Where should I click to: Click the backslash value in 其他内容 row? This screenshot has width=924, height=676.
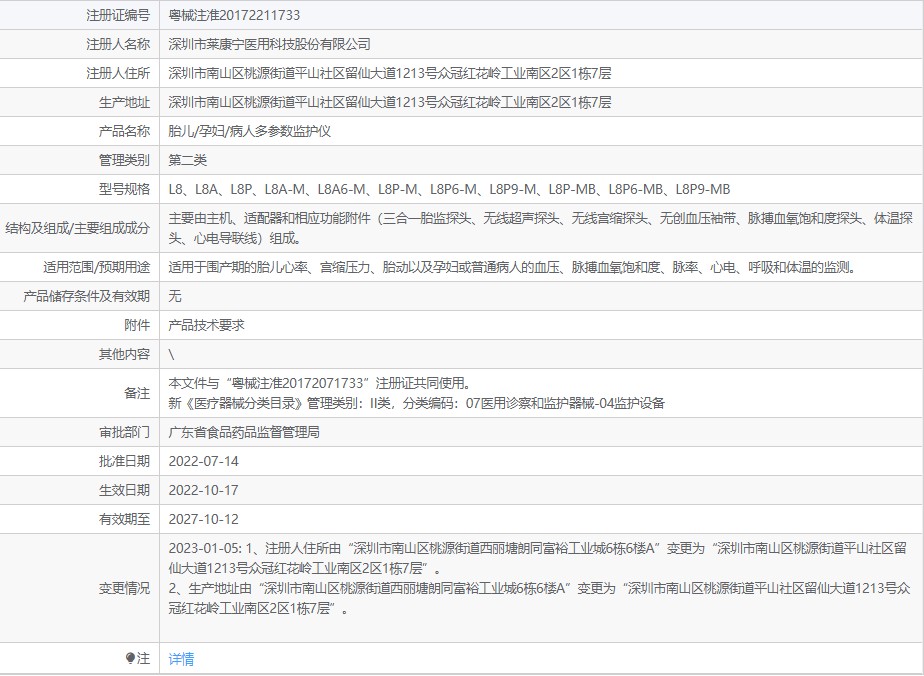(171, 354)
